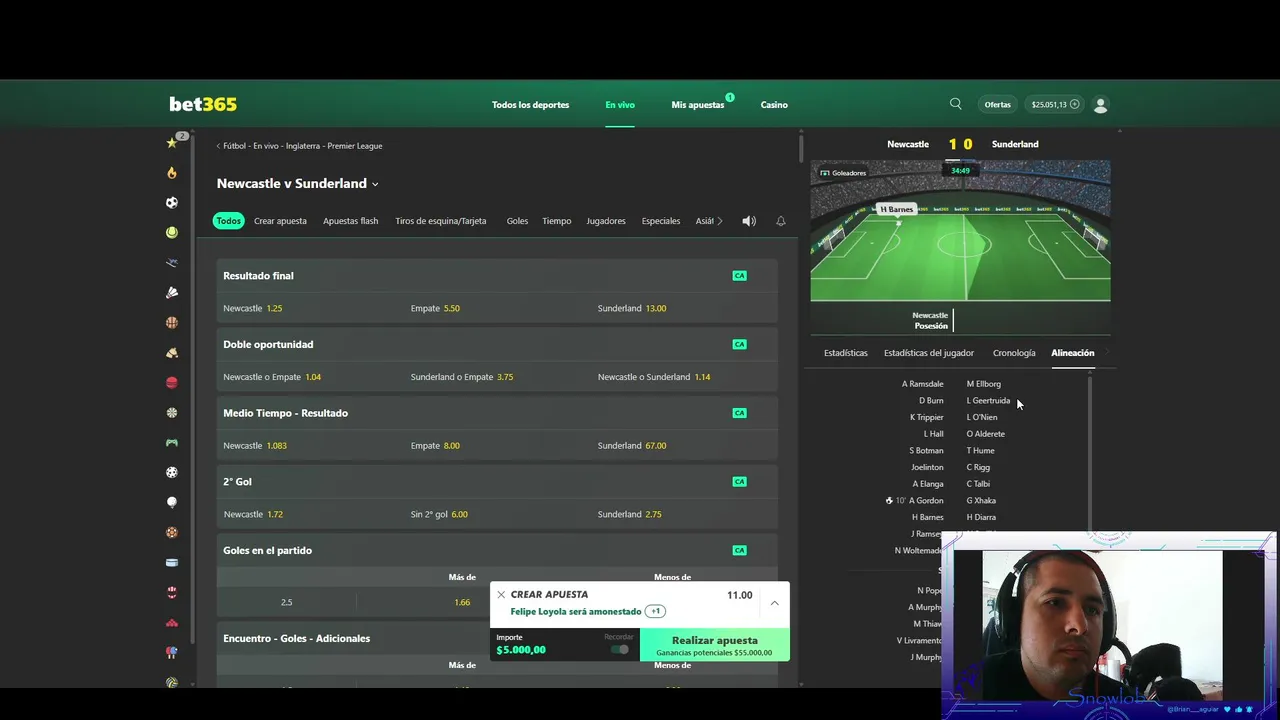This screenshot has height=720, width=1280.
Task: Expand the bet slip with the chevron
Action: tap(774, 603)
